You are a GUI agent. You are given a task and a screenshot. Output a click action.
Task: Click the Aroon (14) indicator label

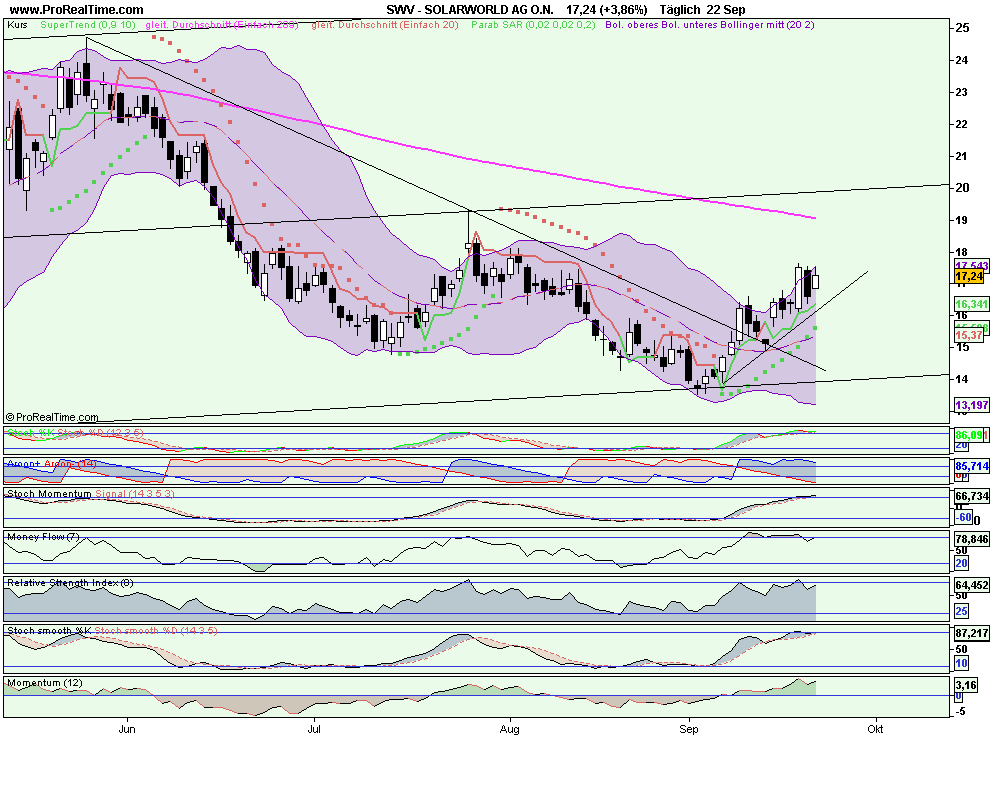pos(51,464)
